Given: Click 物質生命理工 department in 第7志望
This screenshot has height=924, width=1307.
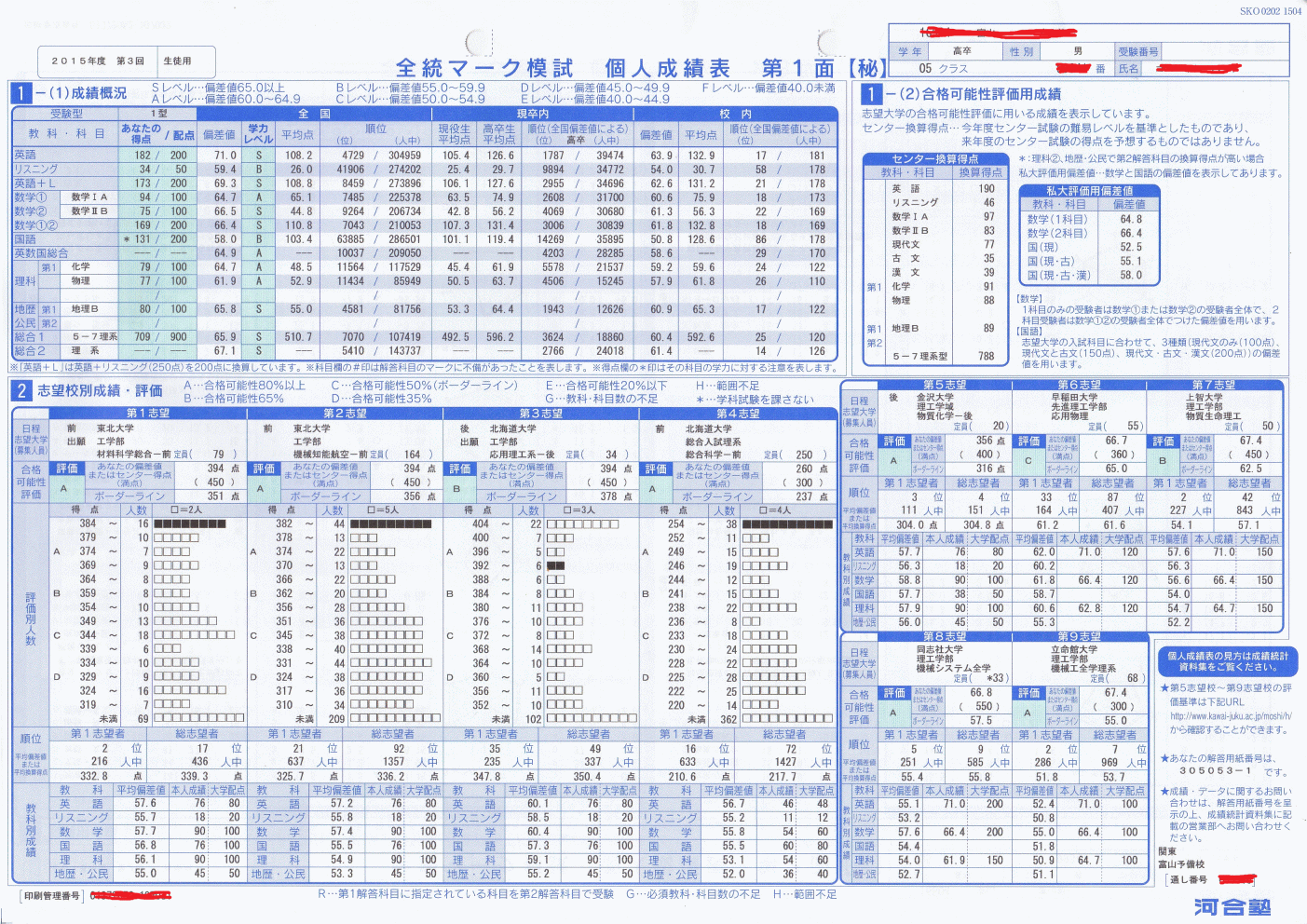Looking at the screenshot, I should [1214, 416].
